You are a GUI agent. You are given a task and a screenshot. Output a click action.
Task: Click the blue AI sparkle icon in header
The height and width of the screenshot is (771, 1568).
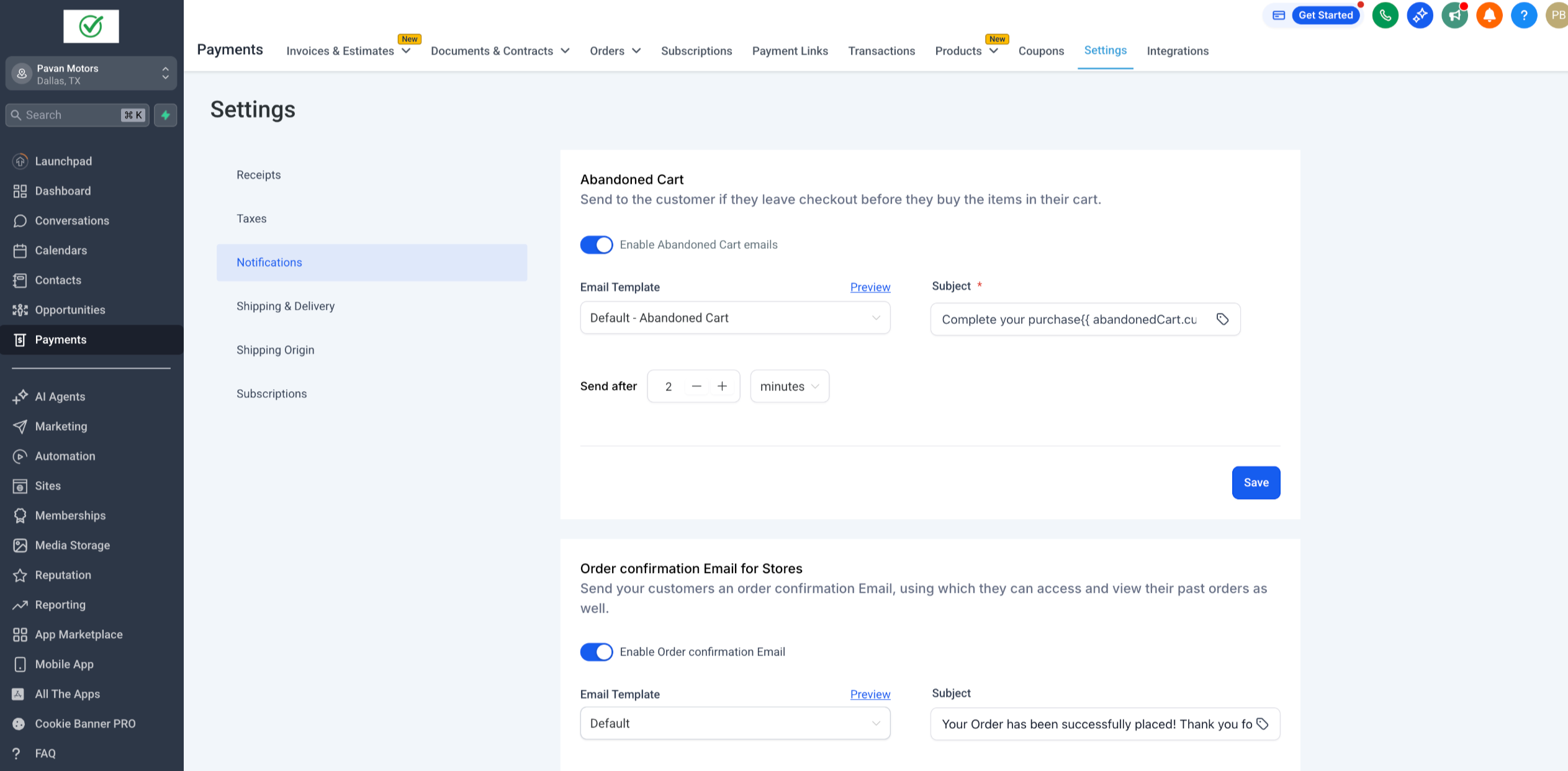click(1420, 16)
